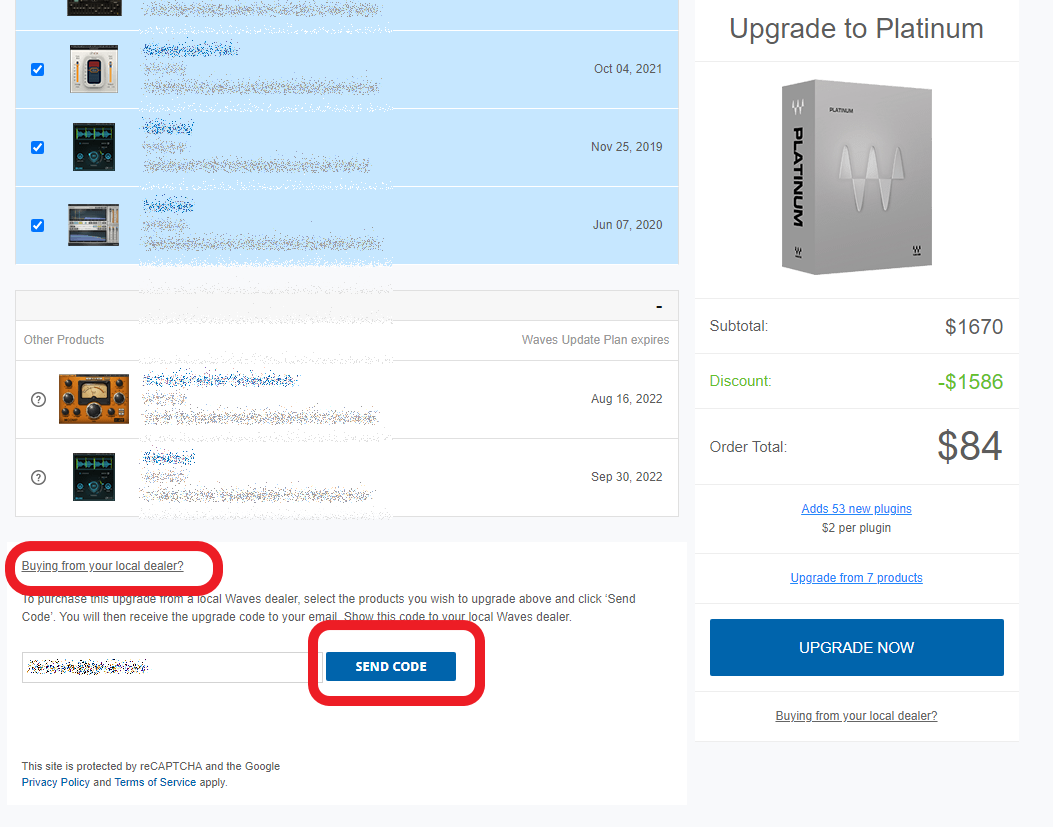
Task: Uncheck the Nov 25, 2019 product checkbox
Action: [38, 147]
